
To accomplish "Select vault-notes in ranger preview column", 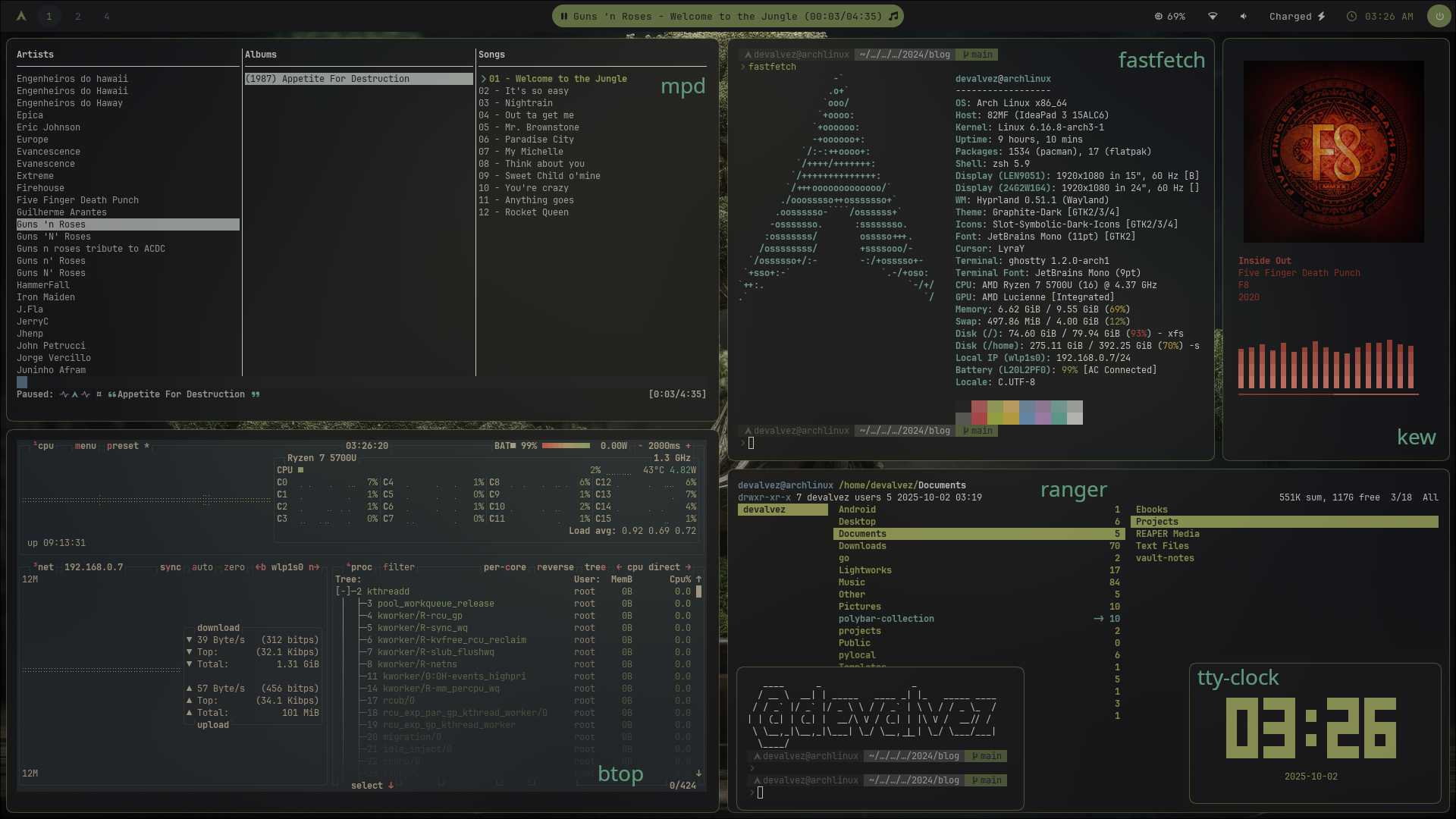I will [x=1165, y=558].
